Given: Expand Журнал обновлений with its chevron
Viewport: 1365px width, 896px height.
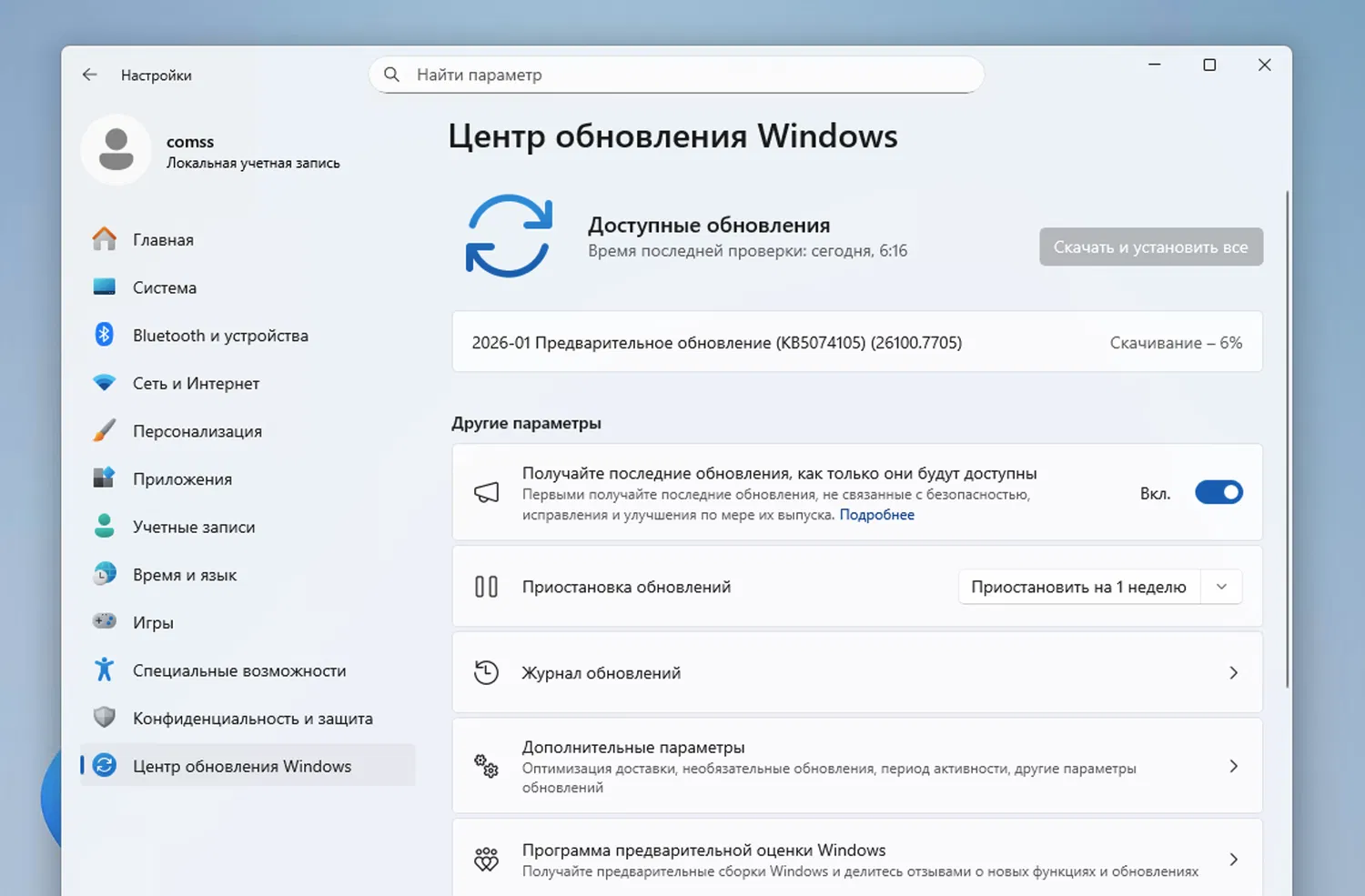Looking at the screenshot, I should coord(1234,673).
